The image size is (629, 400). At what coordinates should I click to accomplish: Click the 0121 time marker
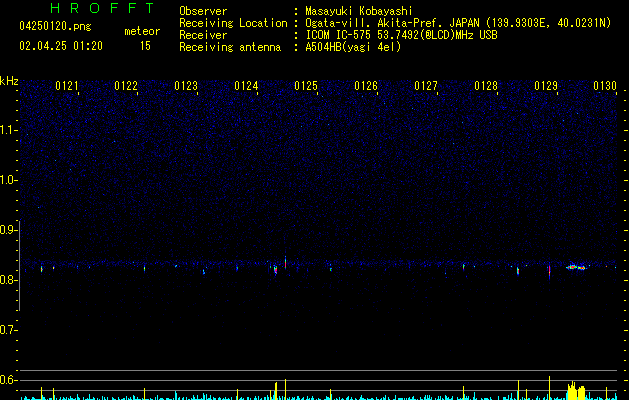(x=67, y=86)
